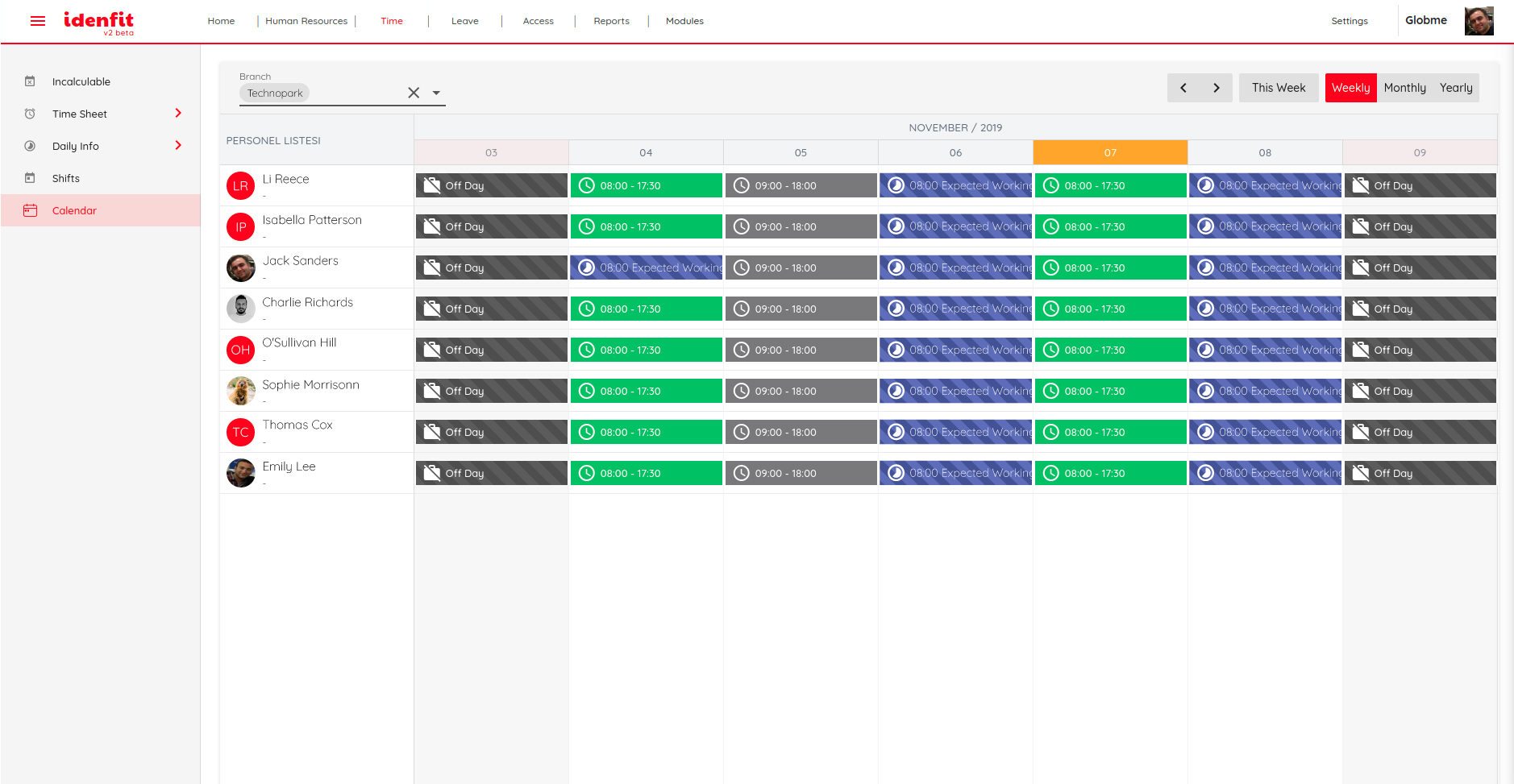Open the Access menu
This screenshot has height=784, width=1514.
point(539,21)
